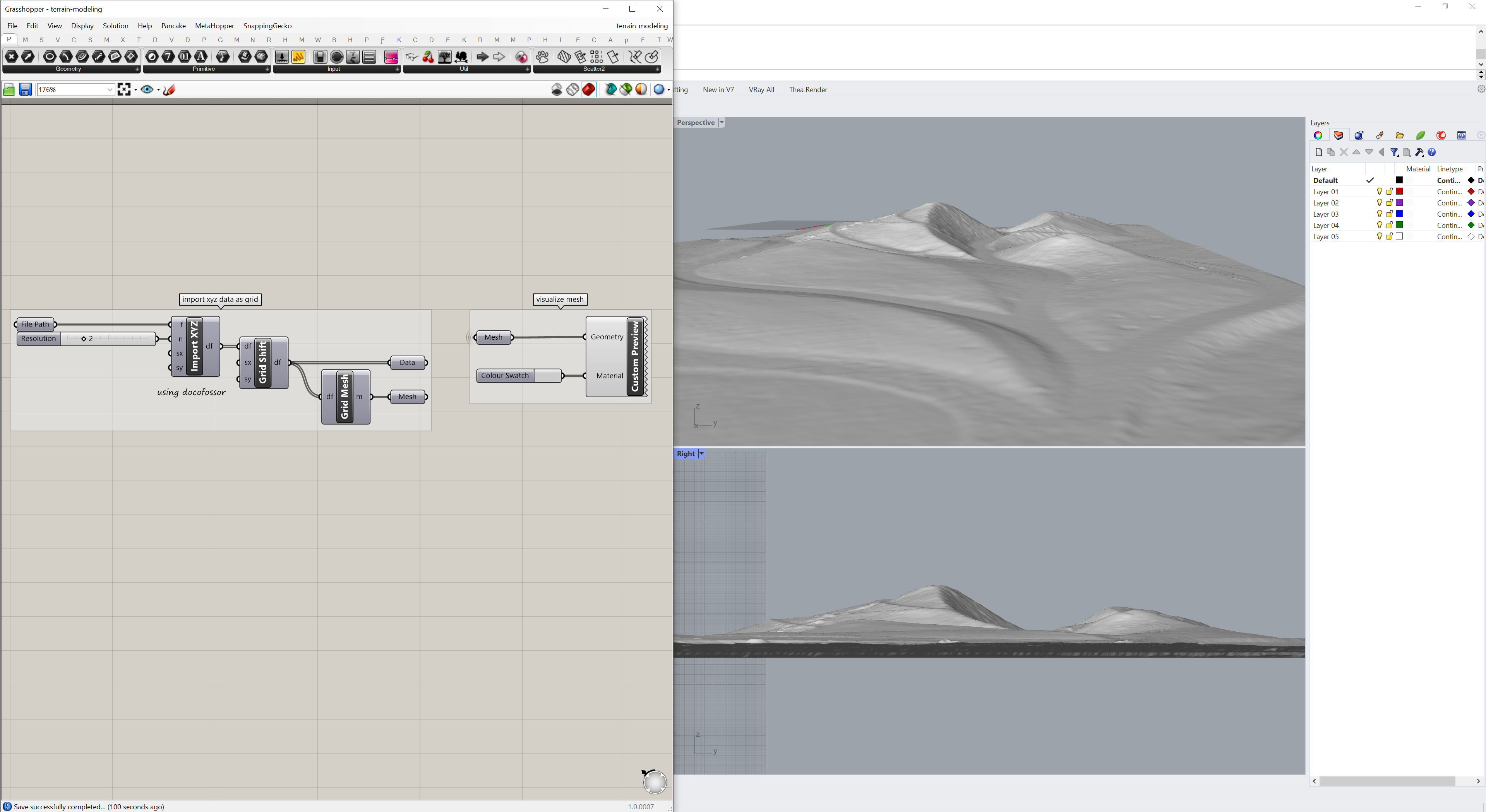
Task: Expand the Perspective viewport menu arrow
Action: click(721, 123)
